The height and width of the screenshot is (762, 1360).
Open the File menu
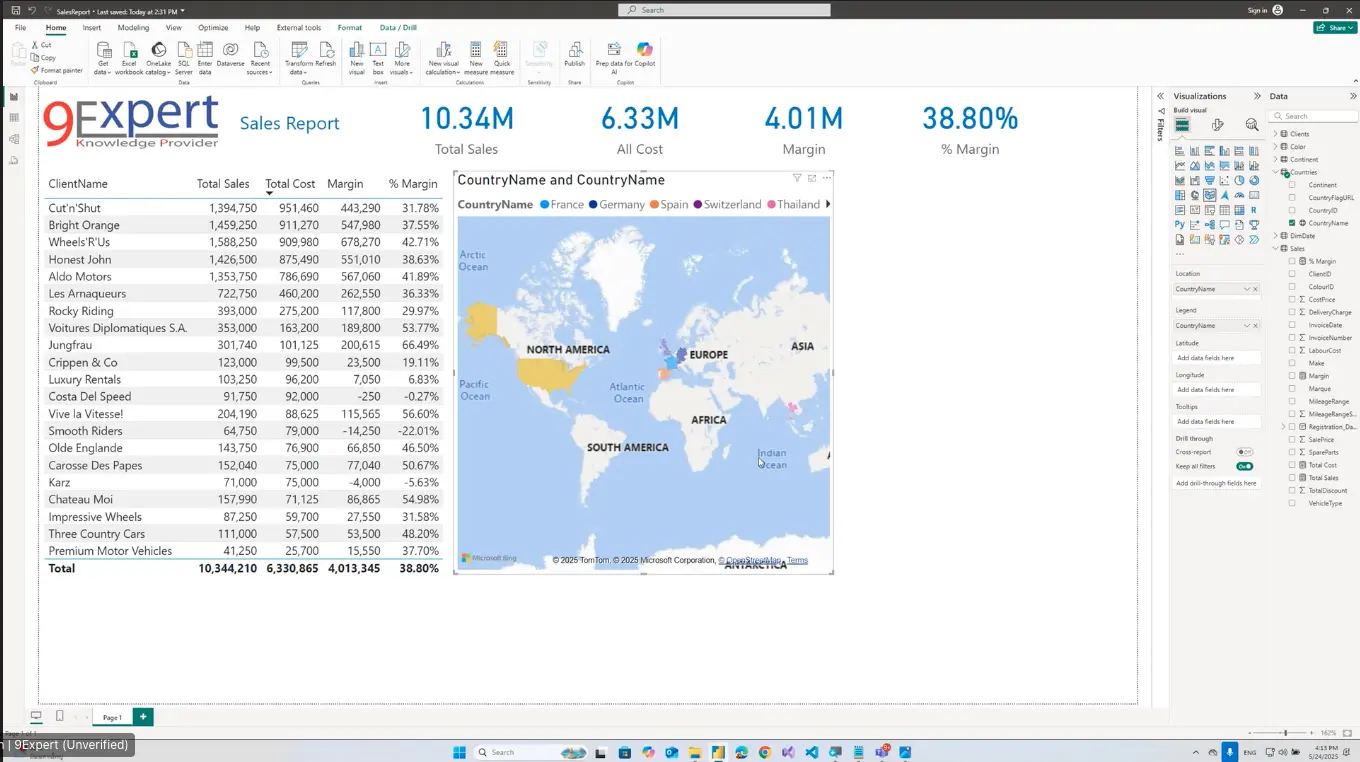click(20, 28)
